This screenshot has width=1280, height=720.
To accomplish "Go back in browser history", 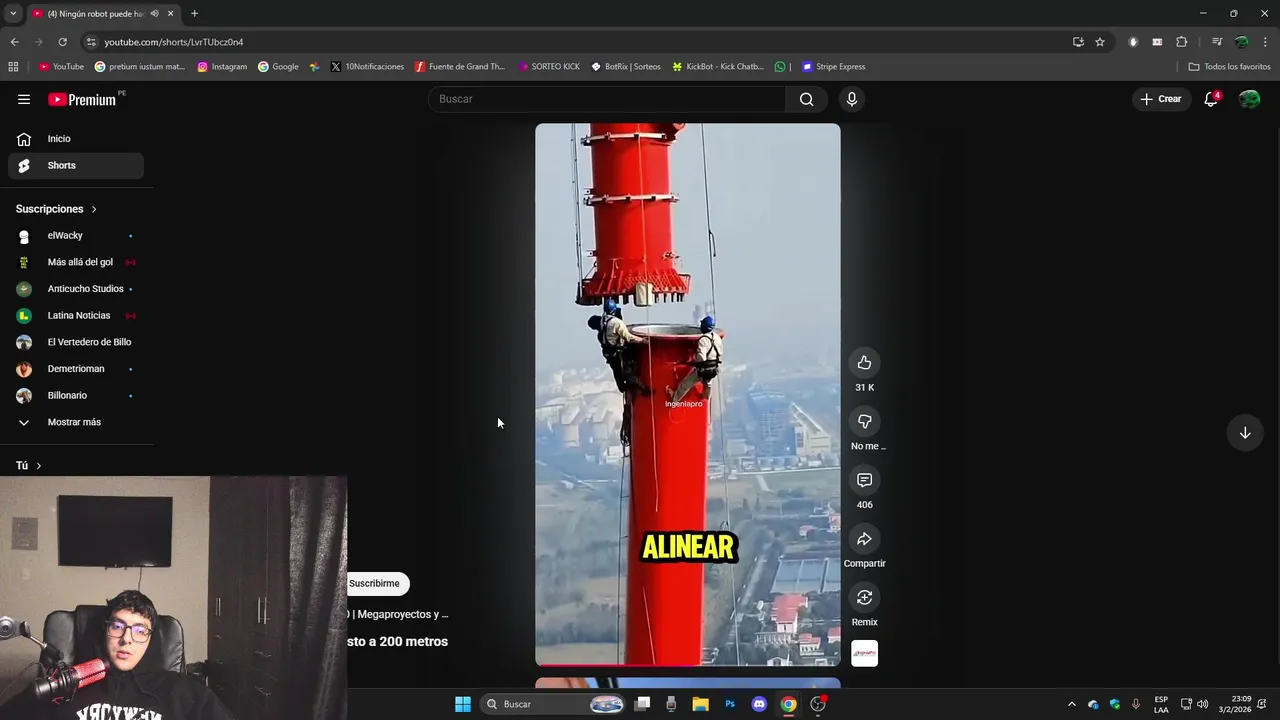I will (14, 42).
